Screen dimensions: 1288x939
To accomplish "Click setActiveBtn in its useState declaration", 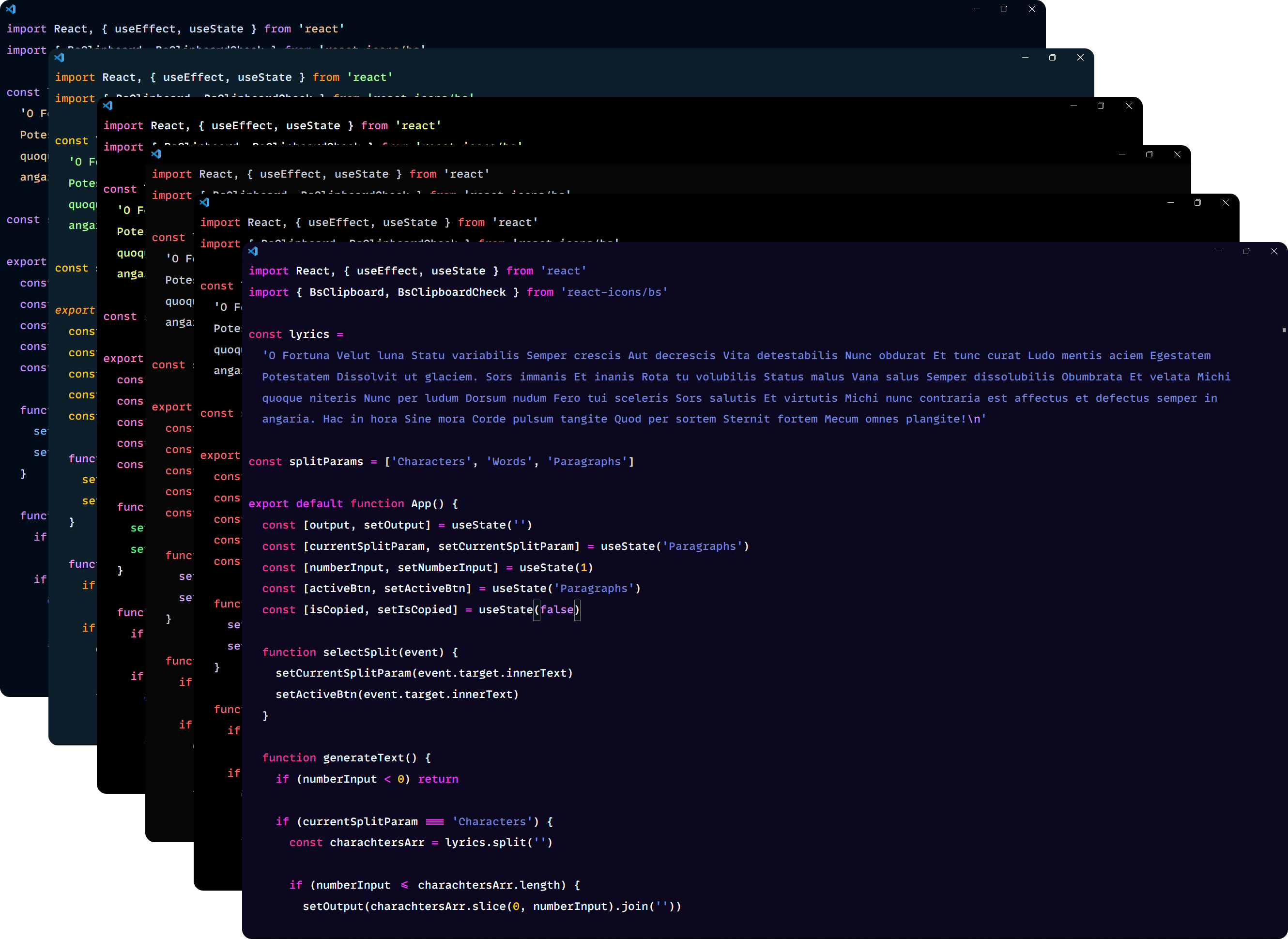I will pyautogui.click(x=424, y=588).
